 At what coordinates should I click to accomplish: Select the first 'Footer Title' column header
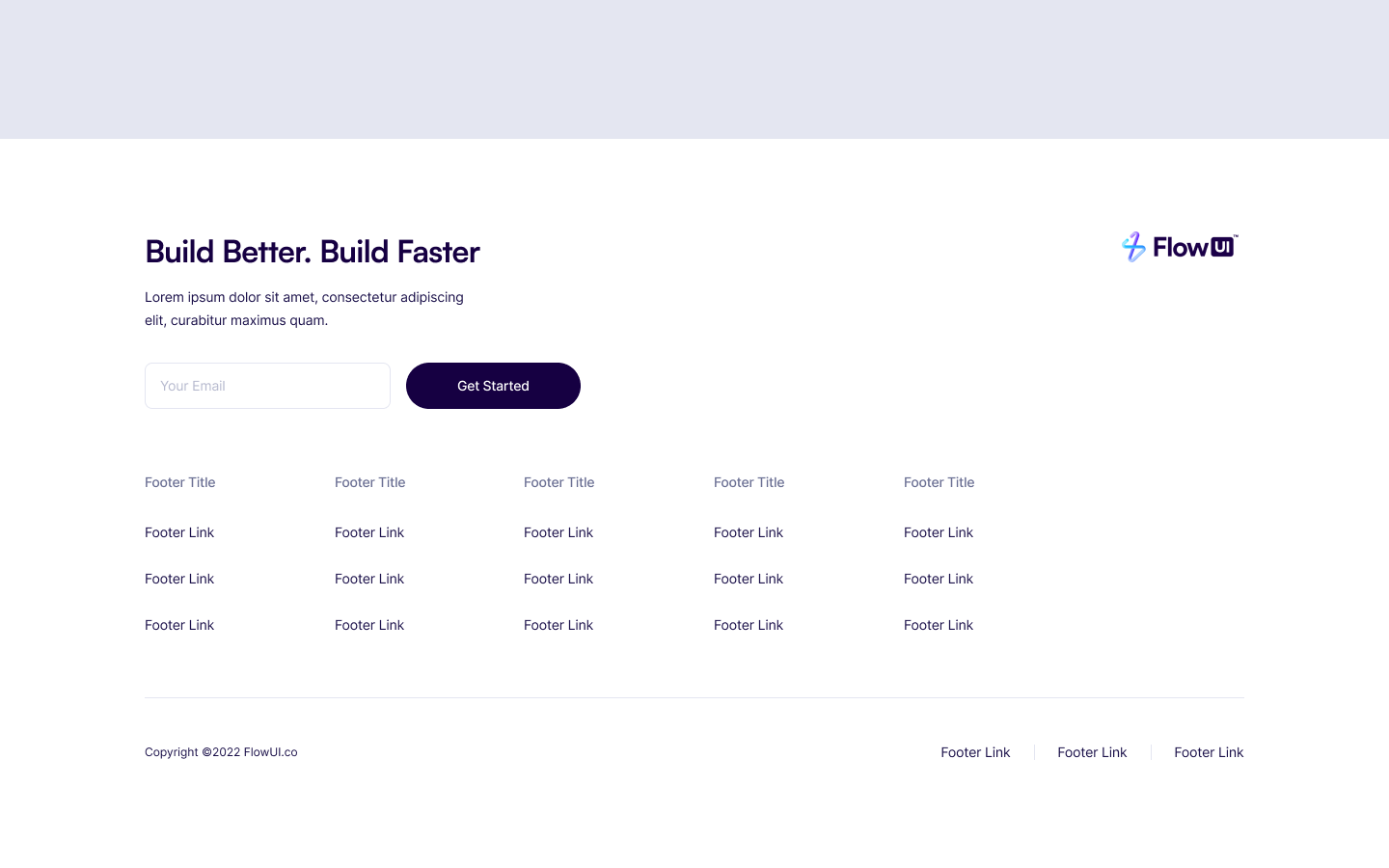179,482
